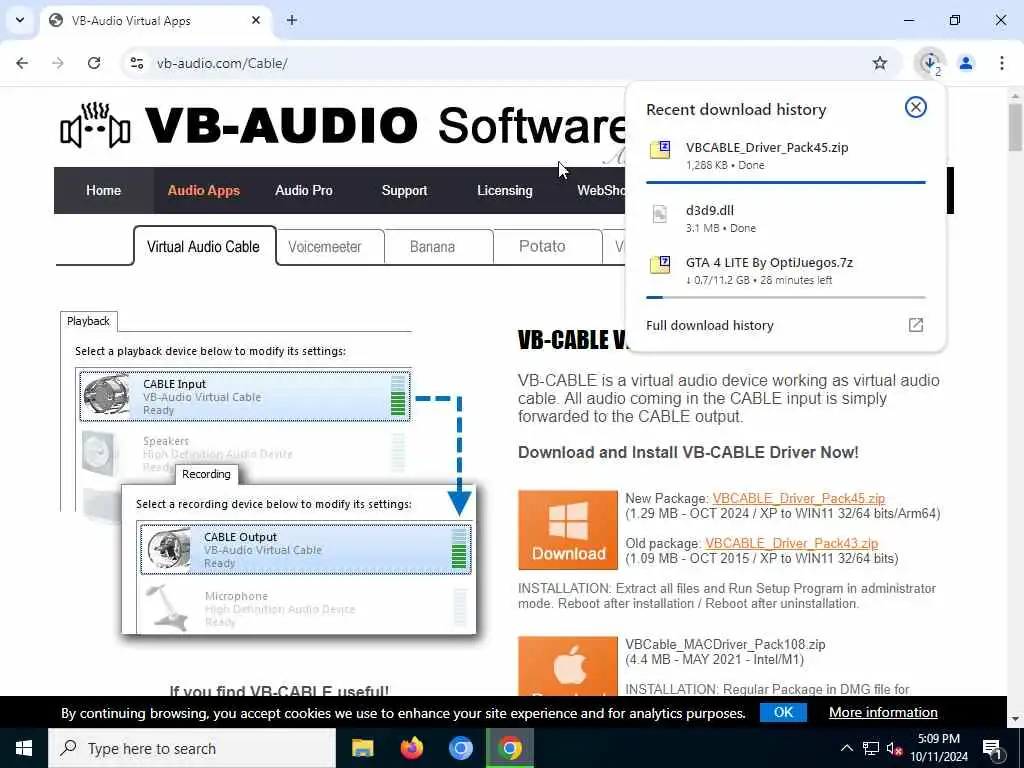Viewport: 1024px width, 768px height.
Task: Launch Firefox from the taskbar
Action: pyautogui.click(x=411, y=748)
